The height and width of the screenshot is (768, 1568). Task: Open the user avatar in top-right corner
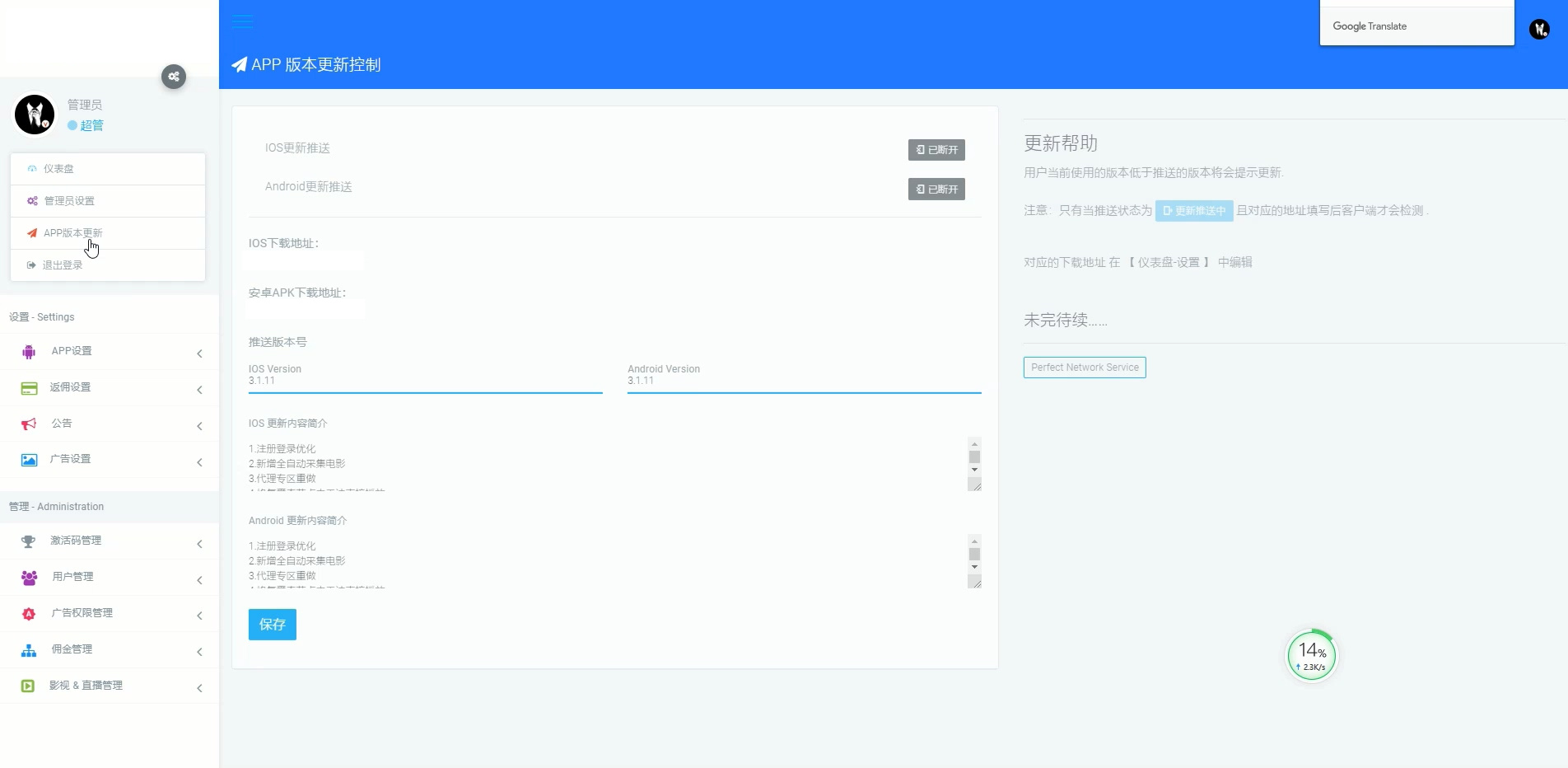1539,30
